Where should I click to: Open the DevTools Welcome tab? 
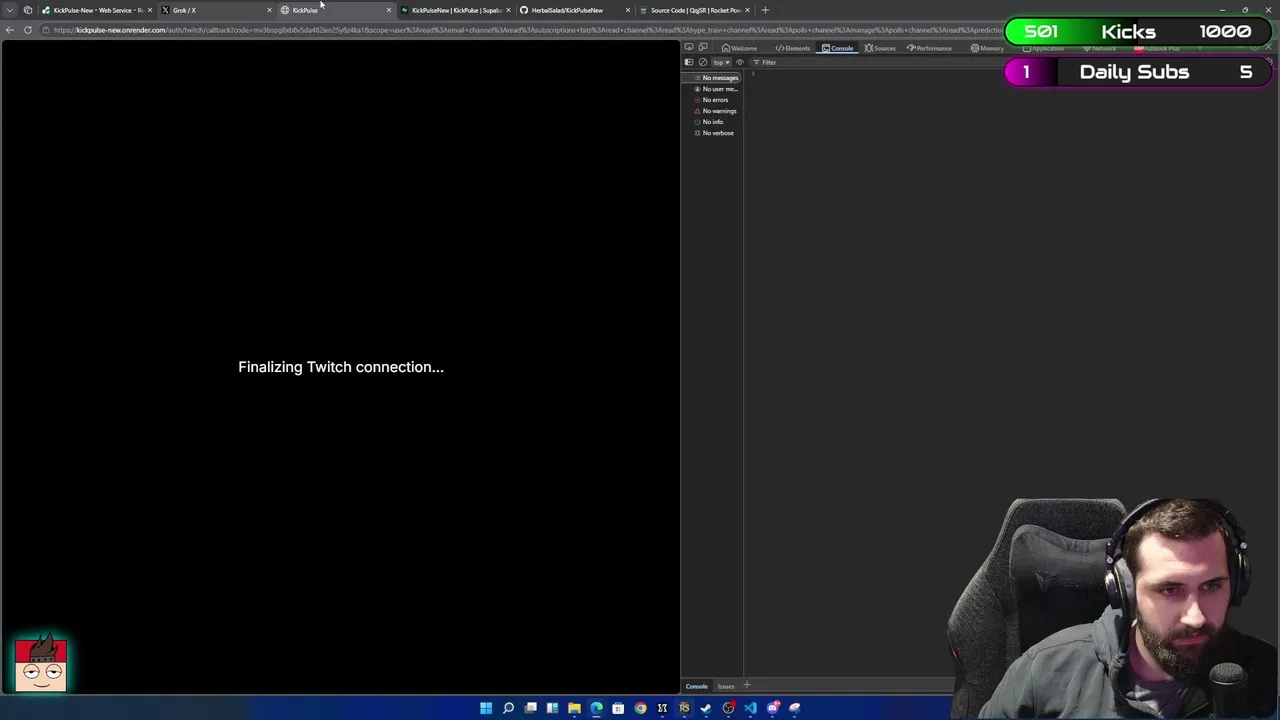click(740, 48)
